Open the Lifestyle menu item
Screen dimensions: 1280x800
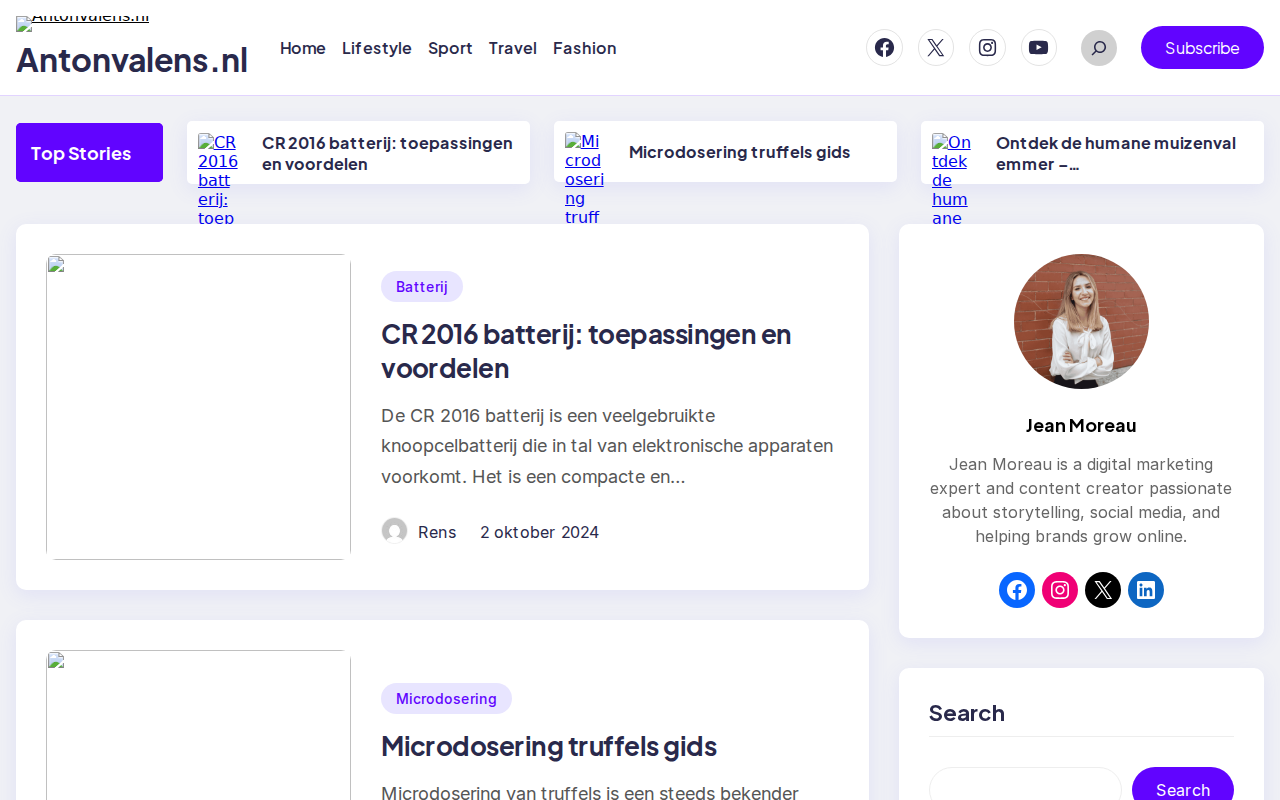pyautogui.click(x=377, y=48)
